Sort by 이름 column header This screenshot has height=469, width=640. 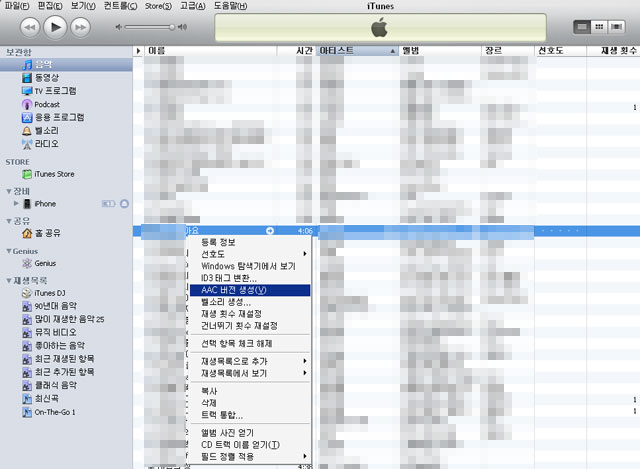point(210,51)
